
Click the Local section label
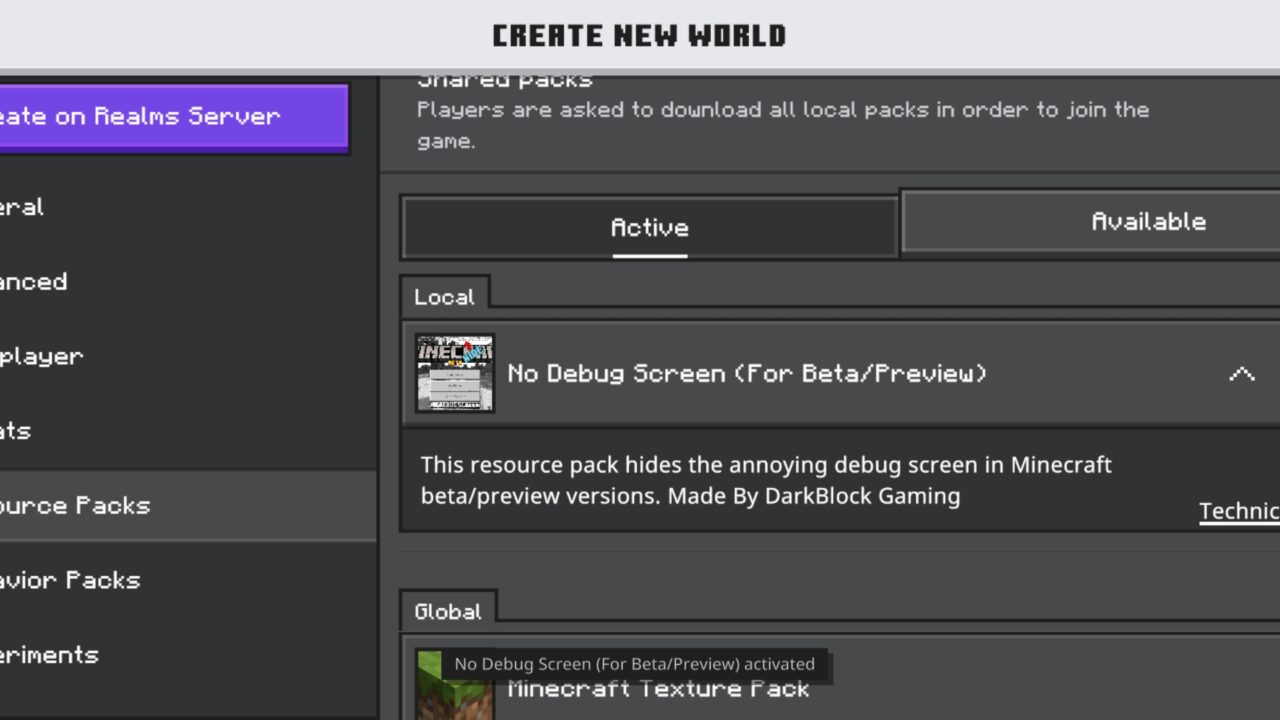pyautogui.click(x=444, y=297)
